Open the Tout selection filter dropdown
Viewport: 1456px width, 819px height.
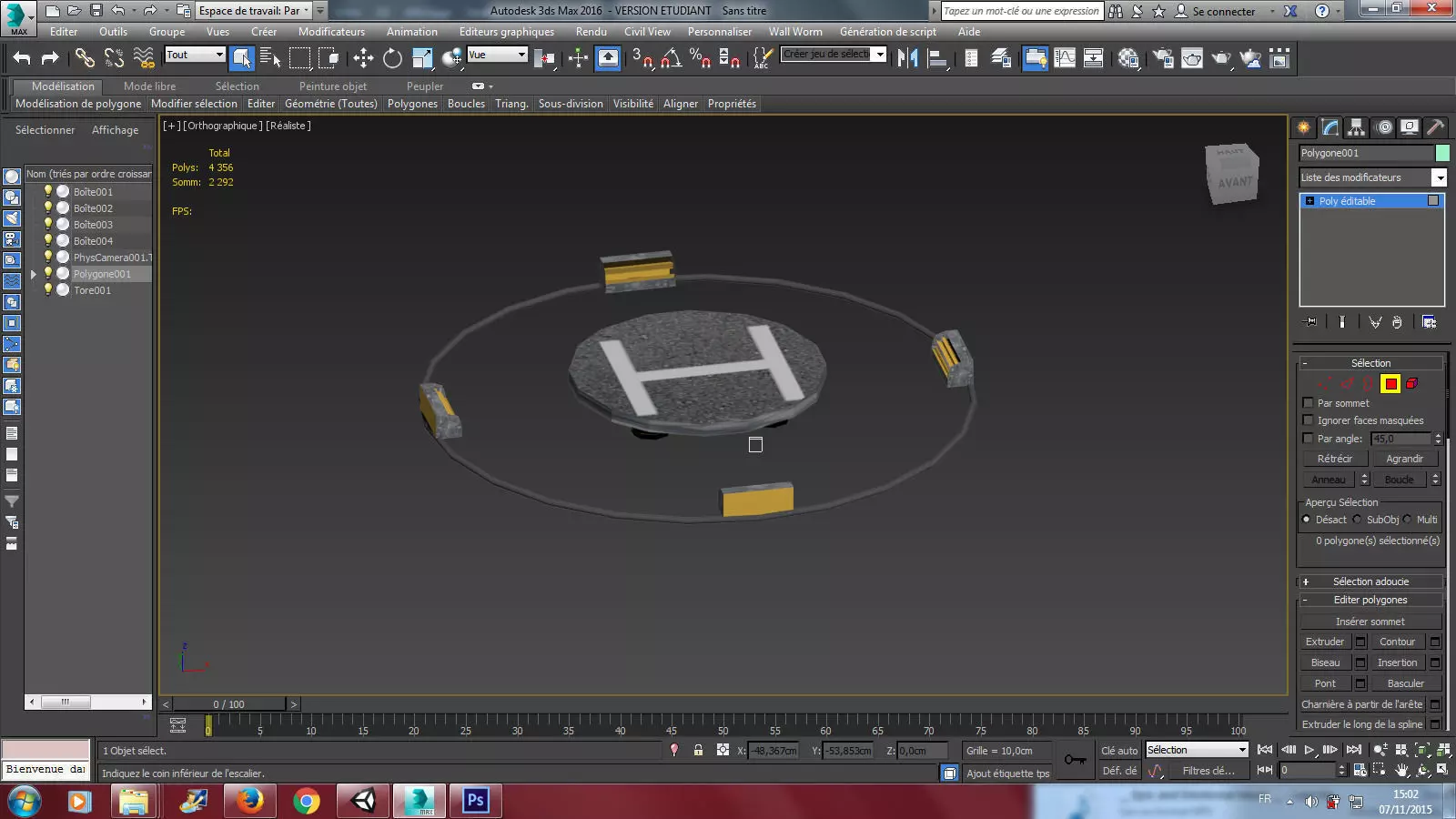(195, 55)
